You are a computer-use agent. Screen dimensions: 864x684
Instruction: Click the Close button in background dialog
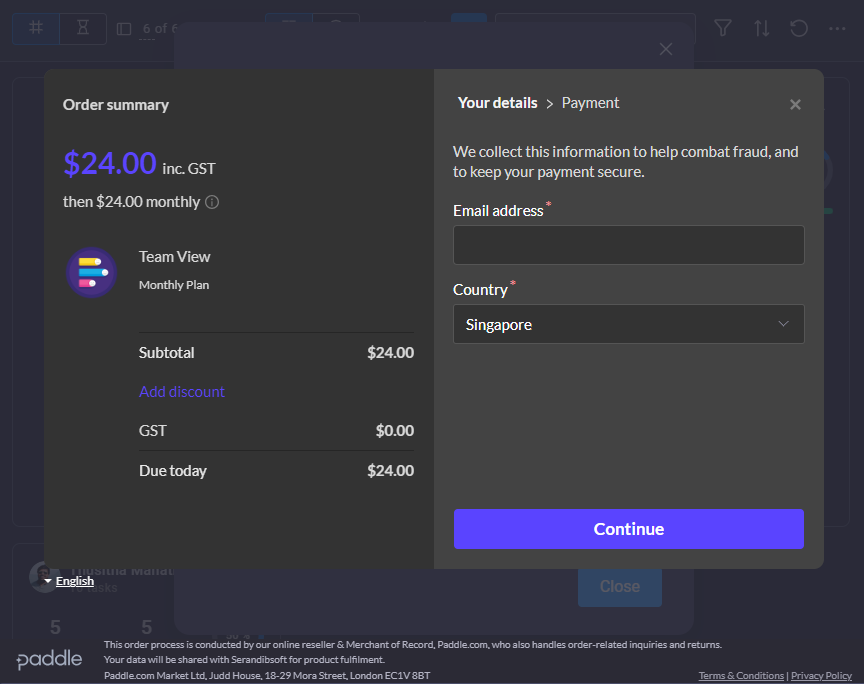[x=620, y=586]
